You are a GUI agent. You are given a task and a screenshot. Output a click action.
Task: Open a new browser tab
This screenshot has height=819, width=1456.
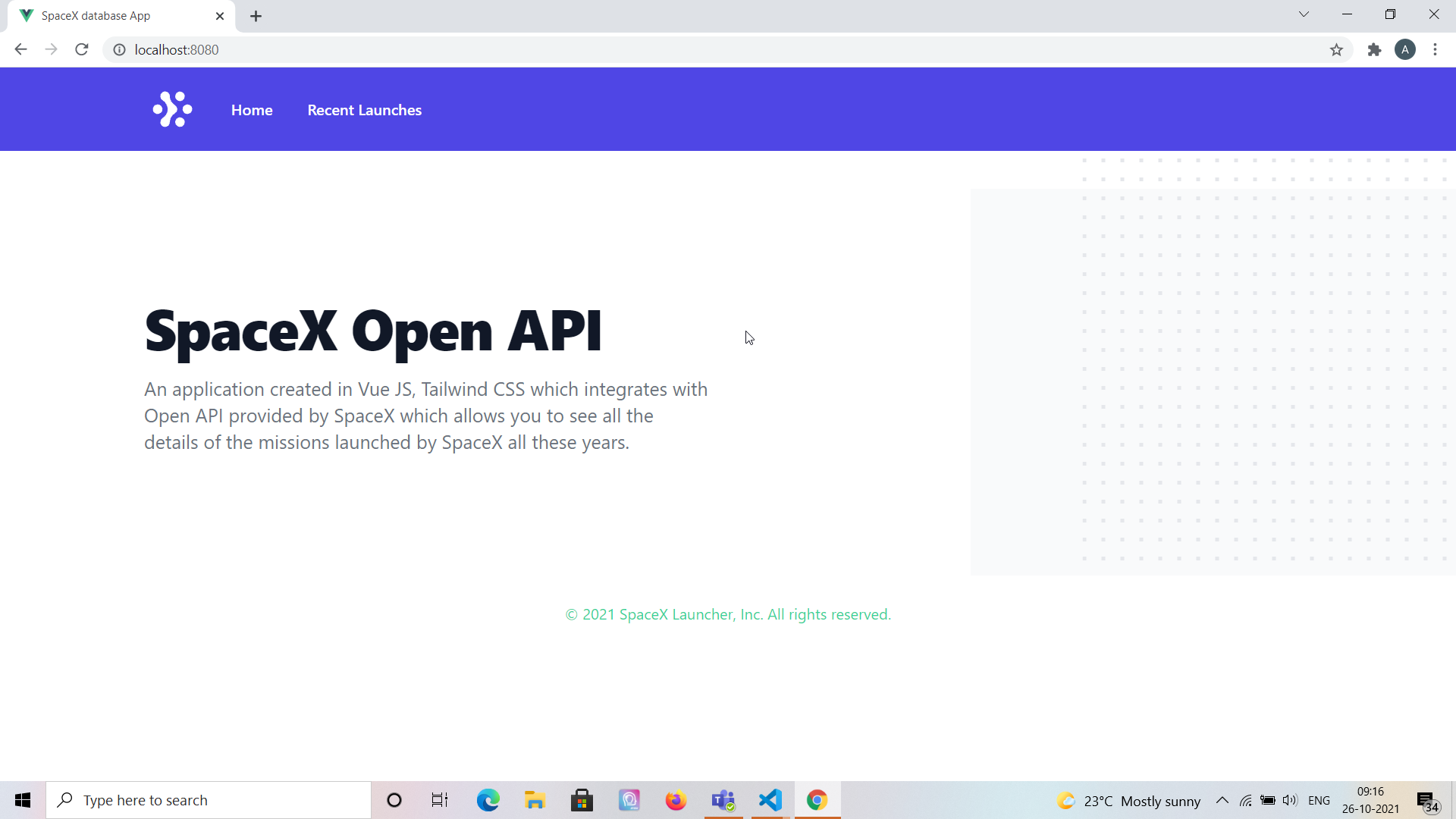[256, 16]
